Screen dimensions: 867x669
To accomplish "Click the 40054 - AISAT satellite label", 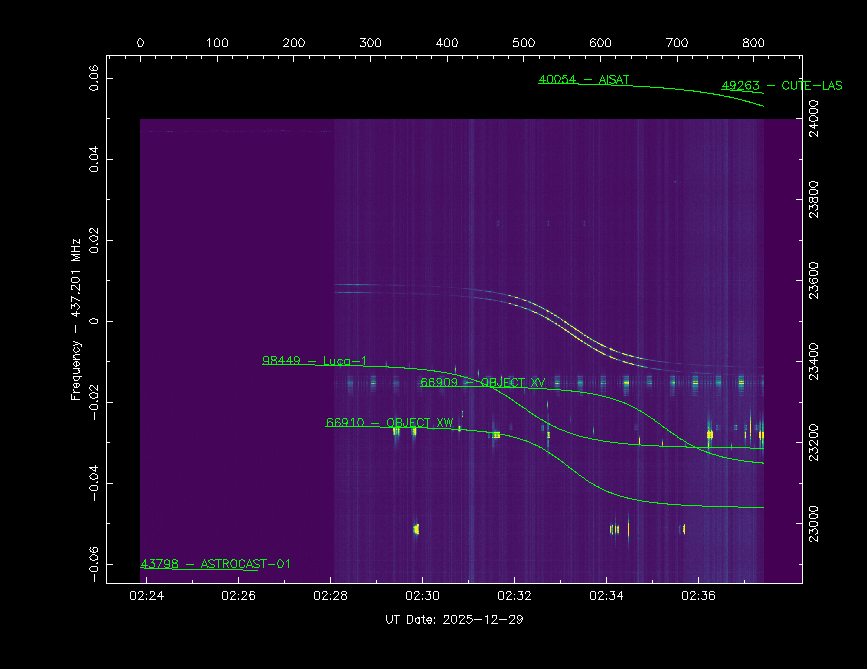I will tap(584, 79).
